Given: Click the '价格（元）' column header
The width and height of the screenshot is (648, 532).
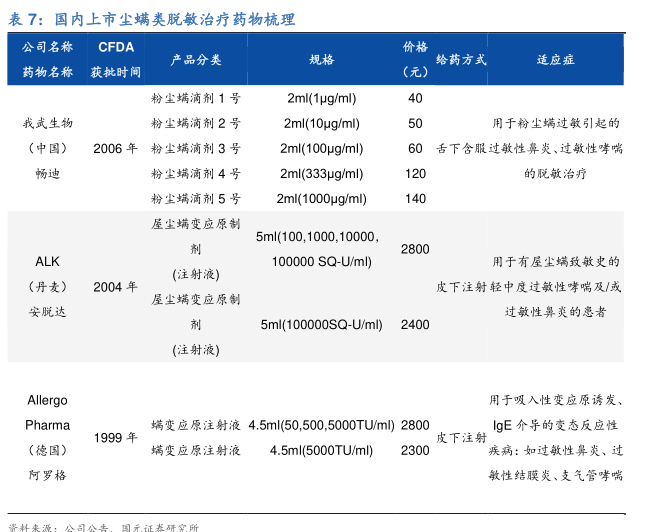Looking at the screenshot, I should [x=415, y=59].
